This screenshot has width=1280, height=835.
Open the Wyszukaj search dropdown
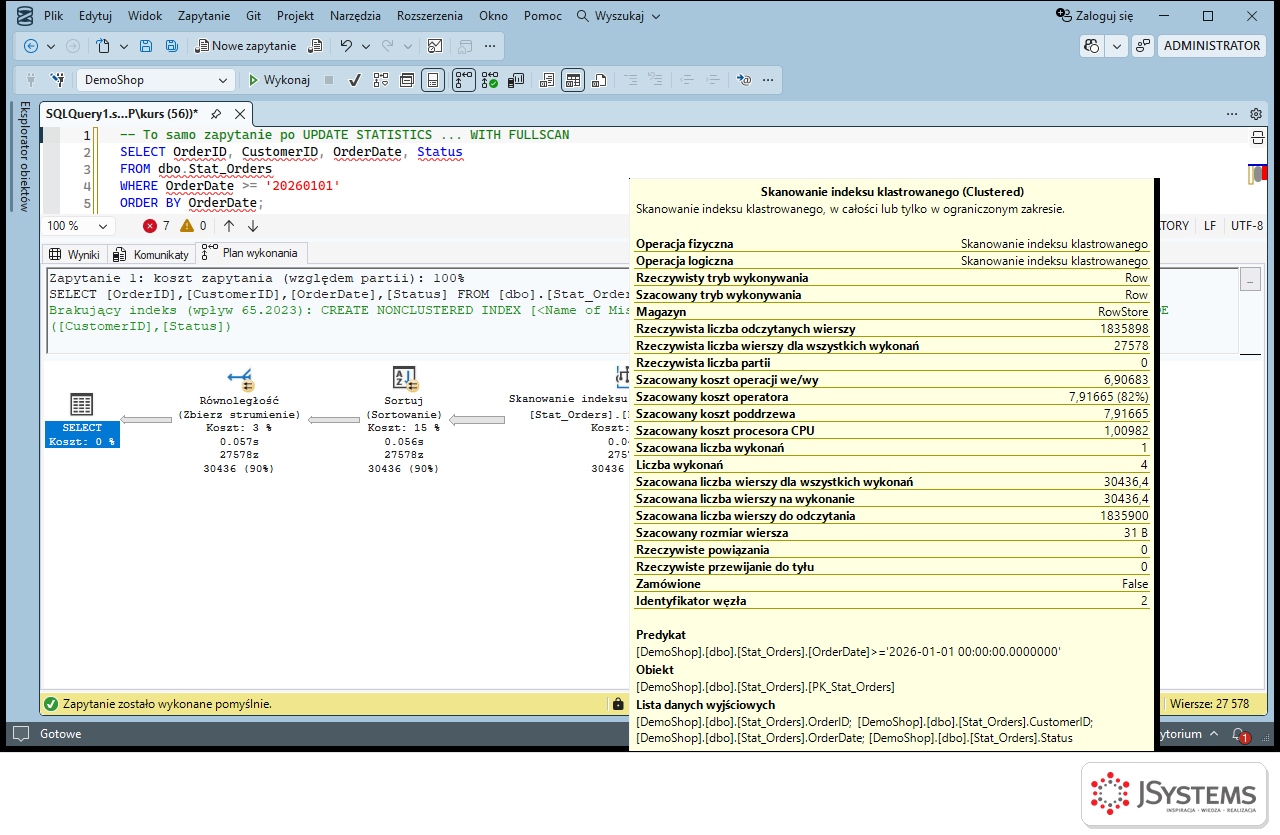[619, 16]
